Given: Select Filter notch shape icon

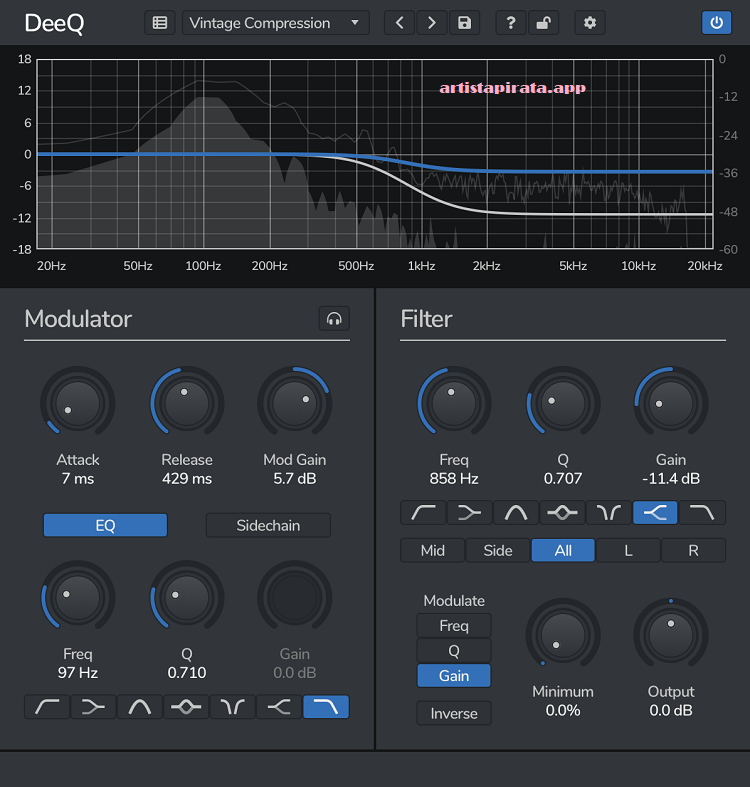Looking at the screenshot, I should click(609, 512).
